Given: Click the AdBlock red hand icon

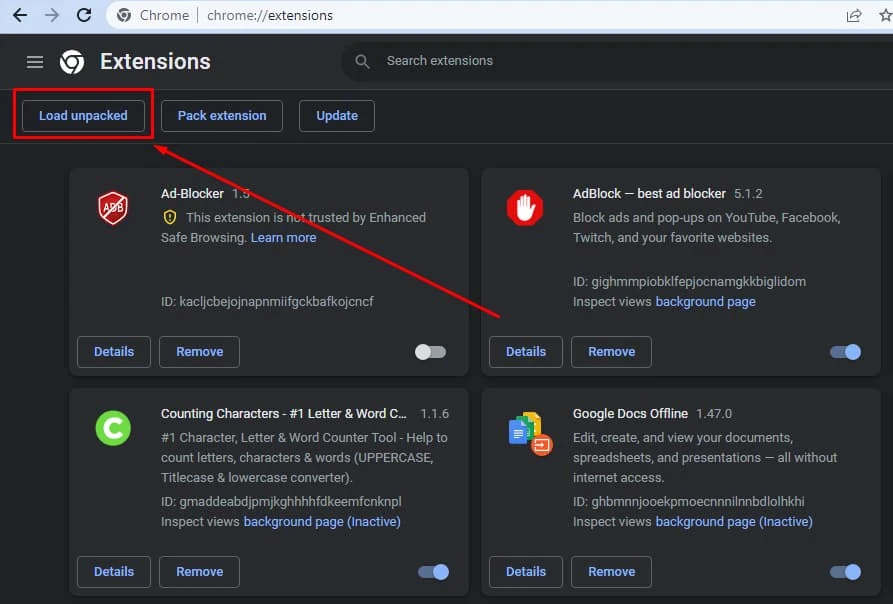Looking at the screenshot, I should pyautogui.click(x=525, y=208).
